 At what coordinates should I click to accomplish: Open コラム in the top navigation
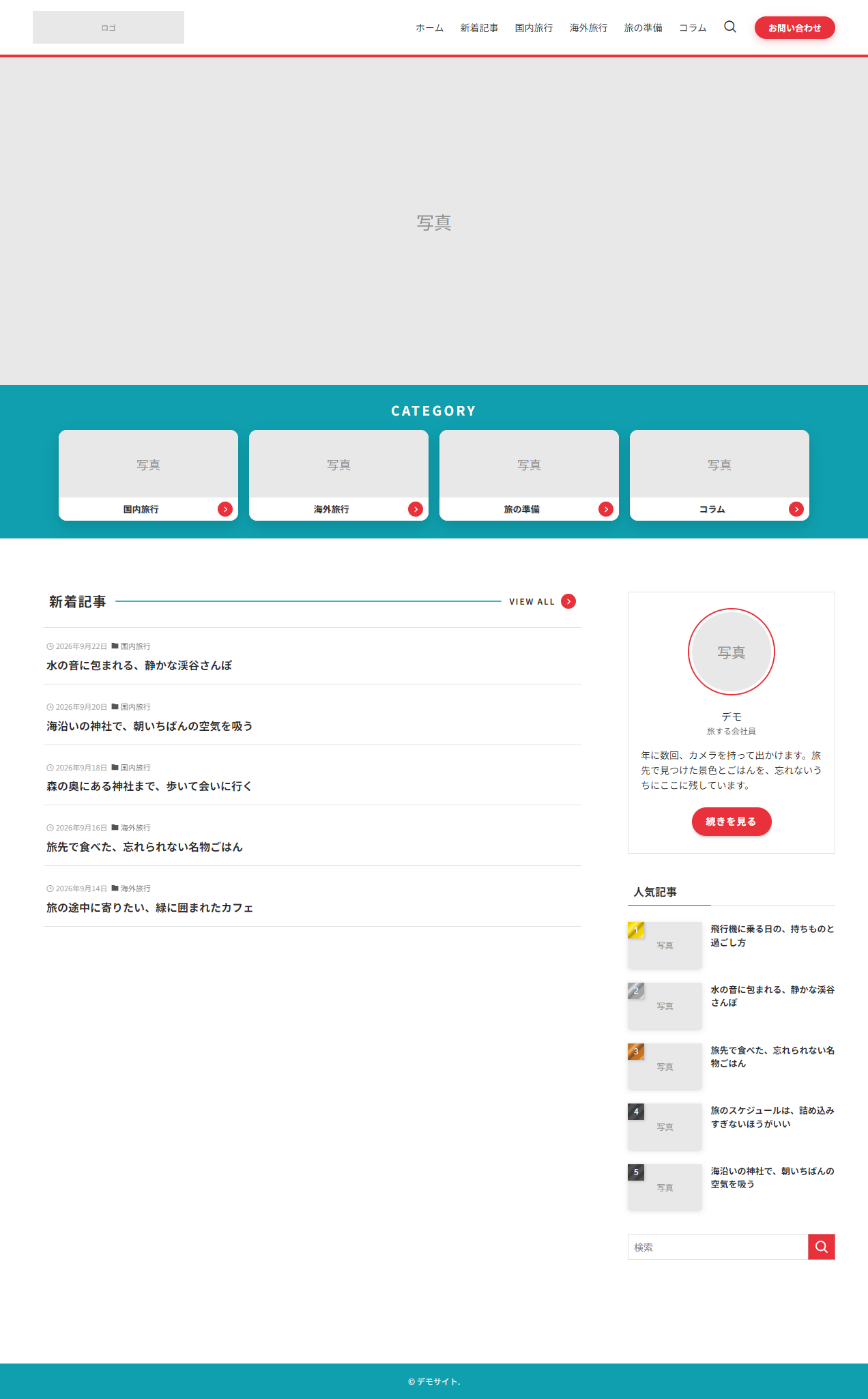pyautogui.click(x=693, y=28)
